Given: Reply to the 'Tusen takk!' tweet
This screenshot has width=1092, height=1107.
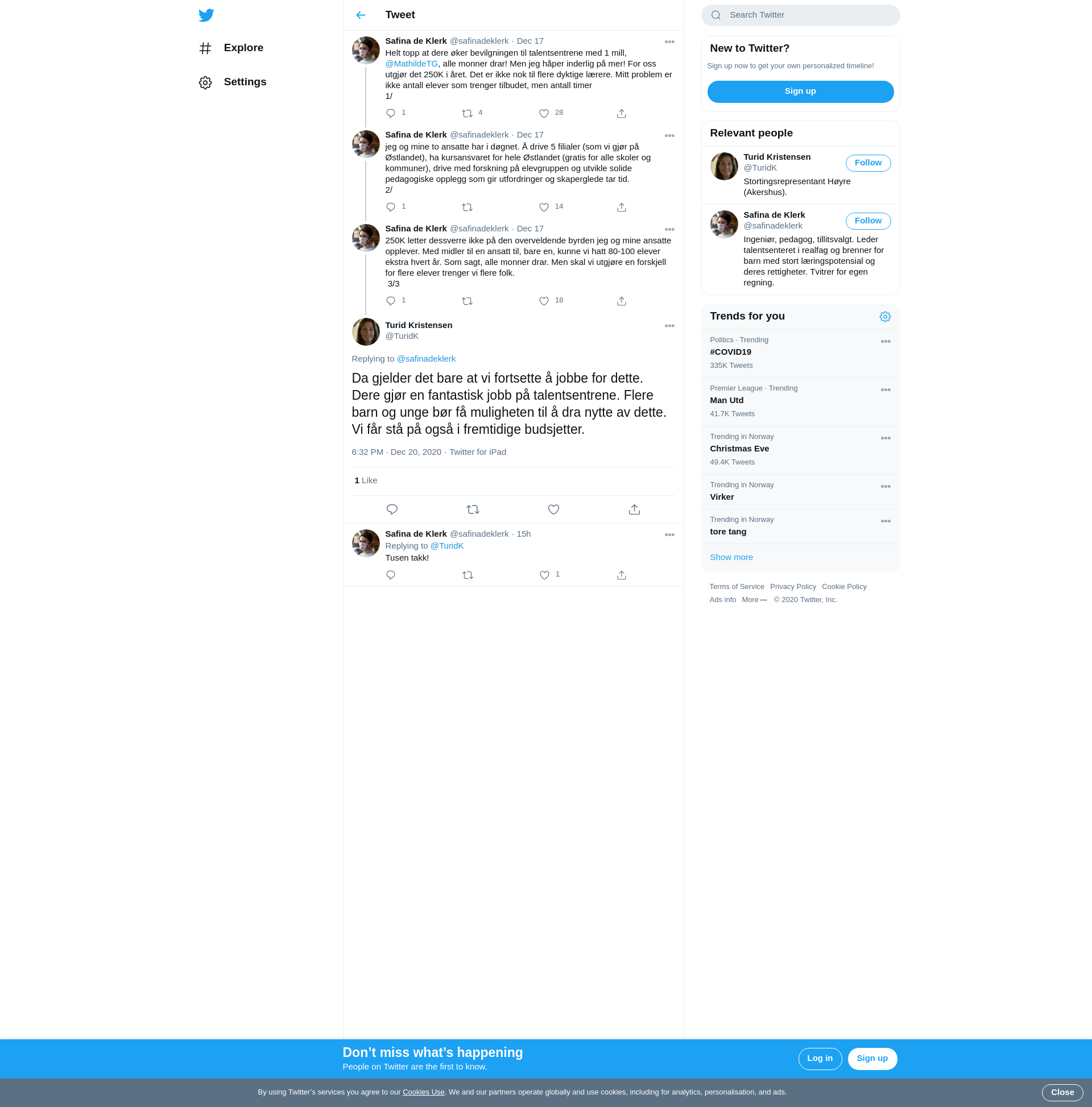Looking at the screenshot, I should (x=391, y=575).
